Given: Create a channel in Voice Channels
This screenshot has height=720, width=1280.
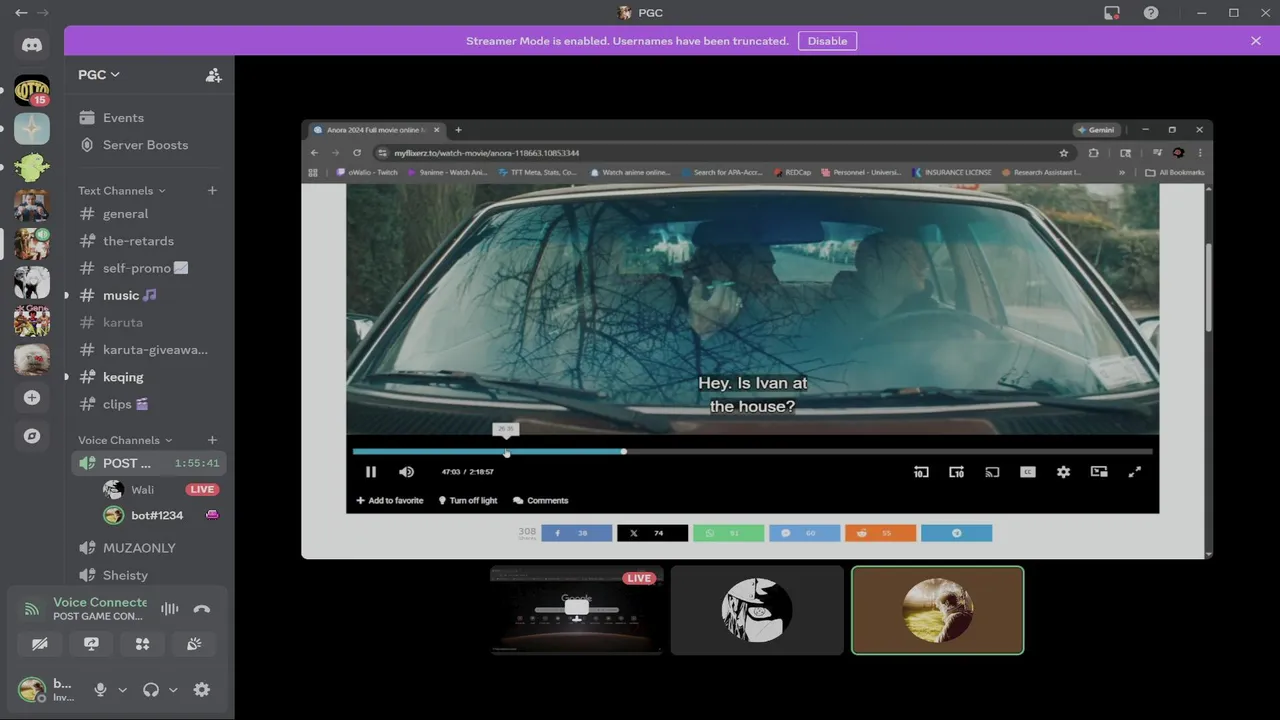Looking at the screenshot, I should coord(212,440).
